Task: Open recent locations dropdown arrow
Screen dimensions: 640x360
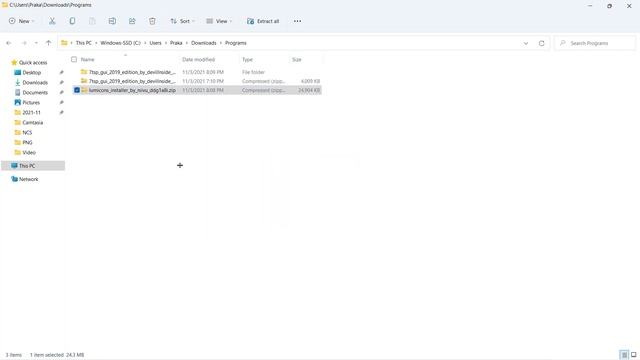Action: (36, 43)
